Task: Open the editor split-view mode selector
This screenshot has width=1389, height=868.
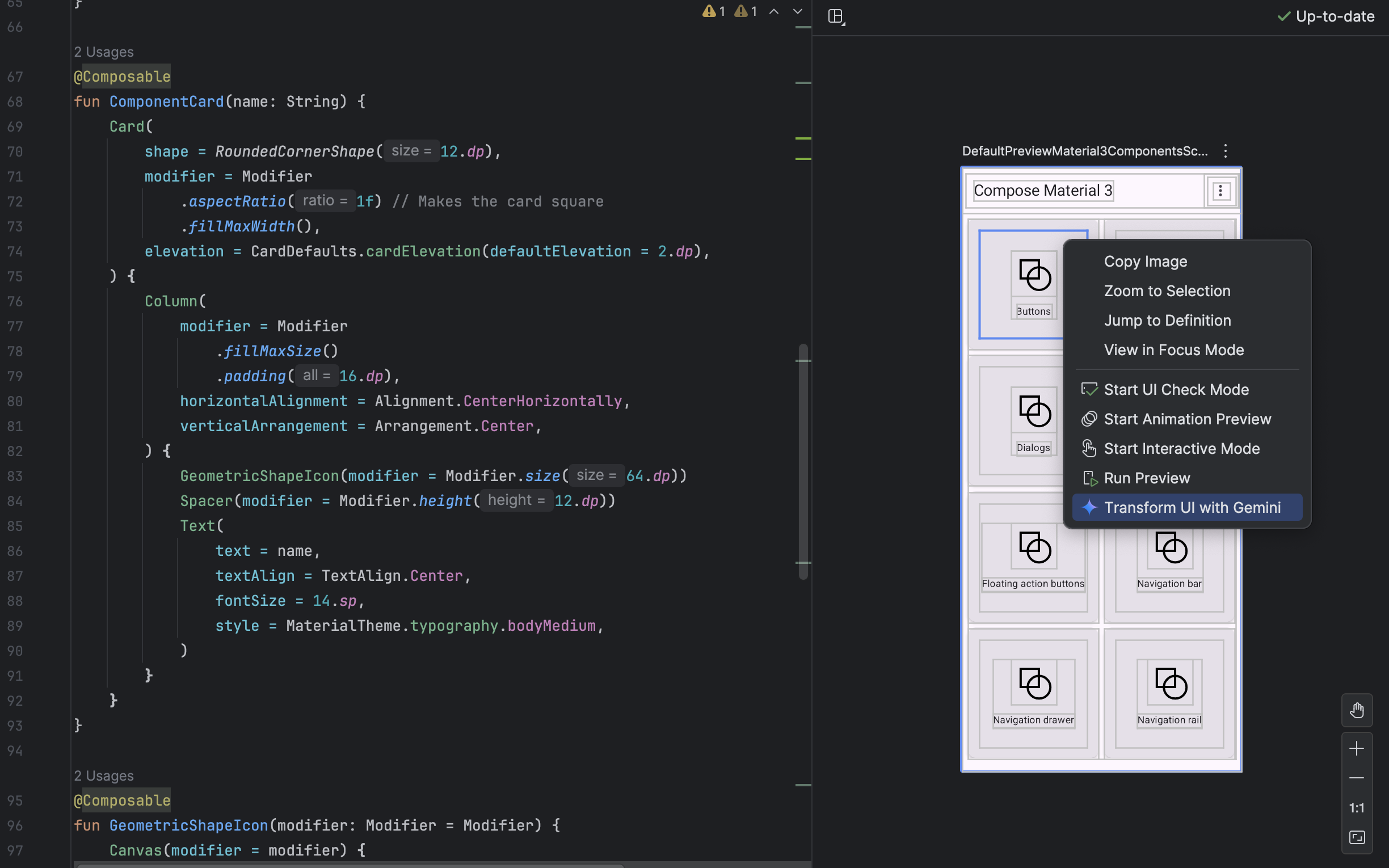Action: 836,16
